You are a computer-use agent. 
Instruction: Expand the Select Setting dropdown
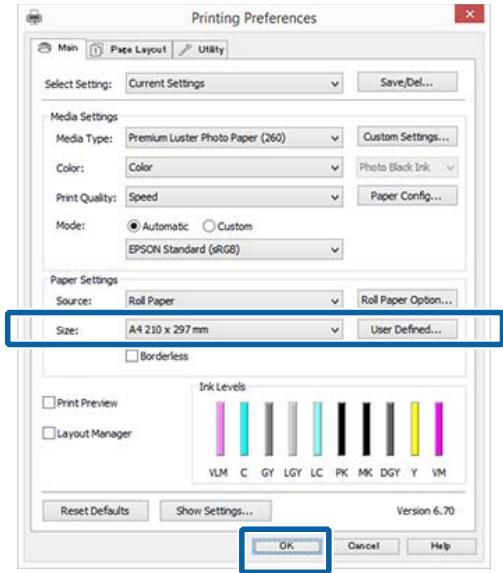coord(234,83)
